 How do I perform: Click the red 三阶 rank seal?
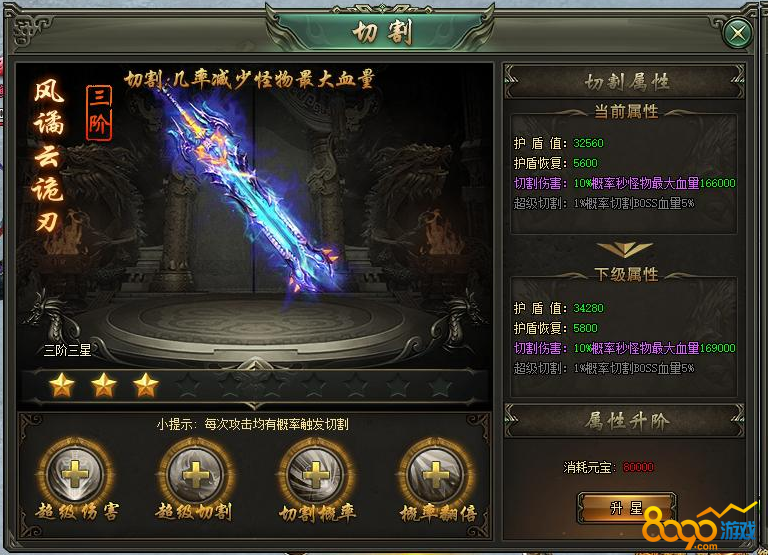[x=99, y=113]
